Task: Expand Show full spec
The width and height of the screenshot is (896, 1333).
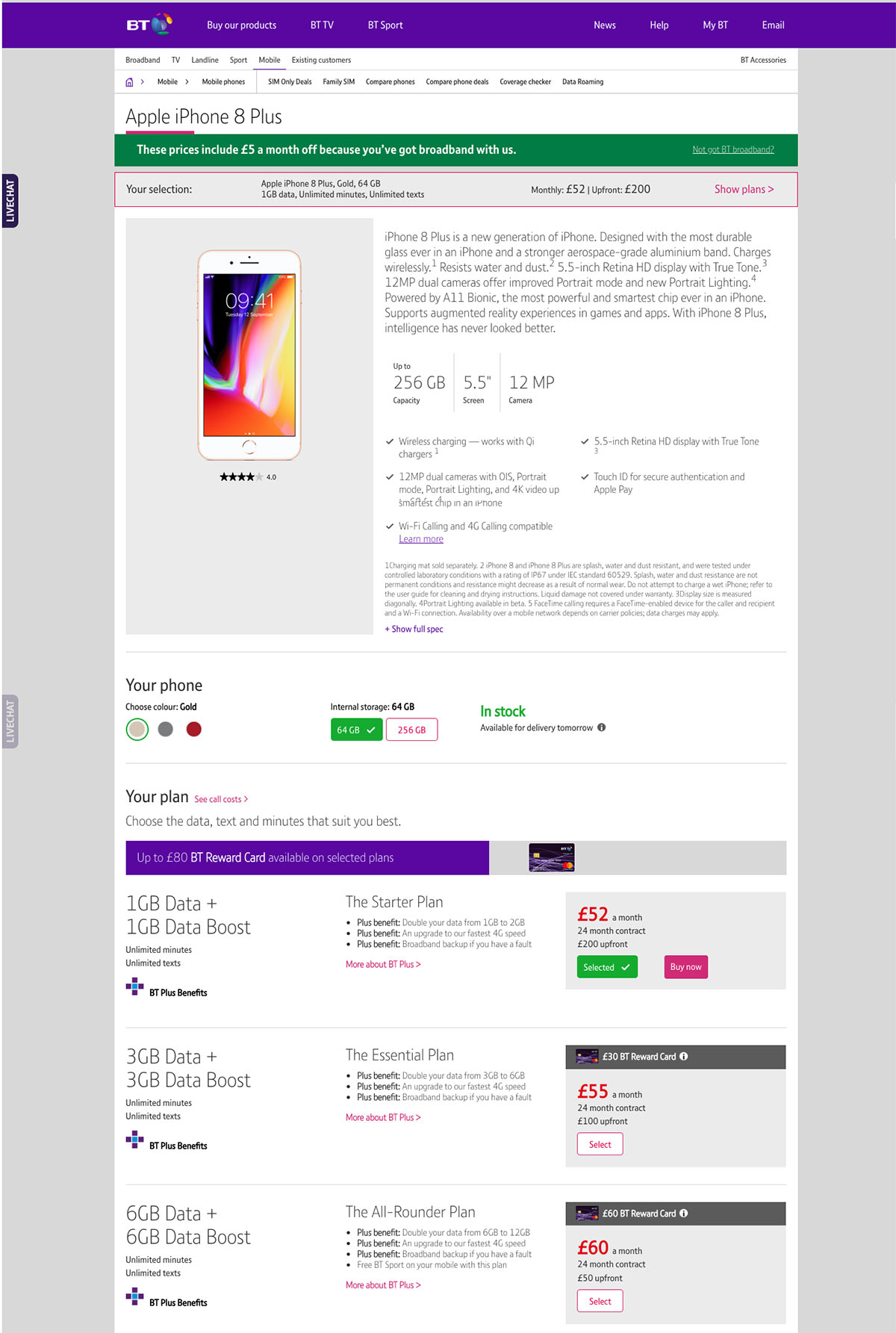Action: click(x=414, y=629)
